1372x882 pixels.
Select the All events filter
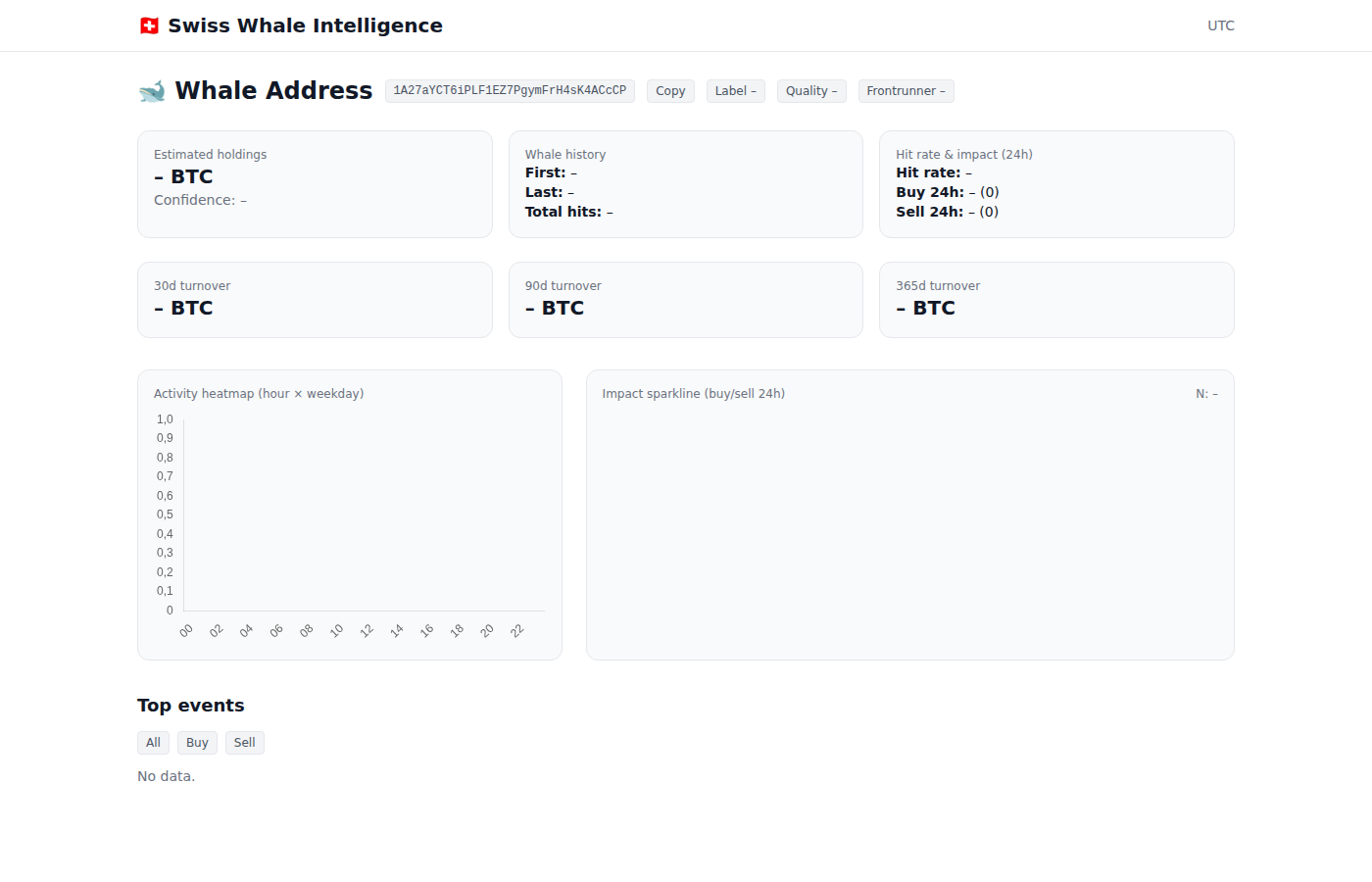coord(153,742)
